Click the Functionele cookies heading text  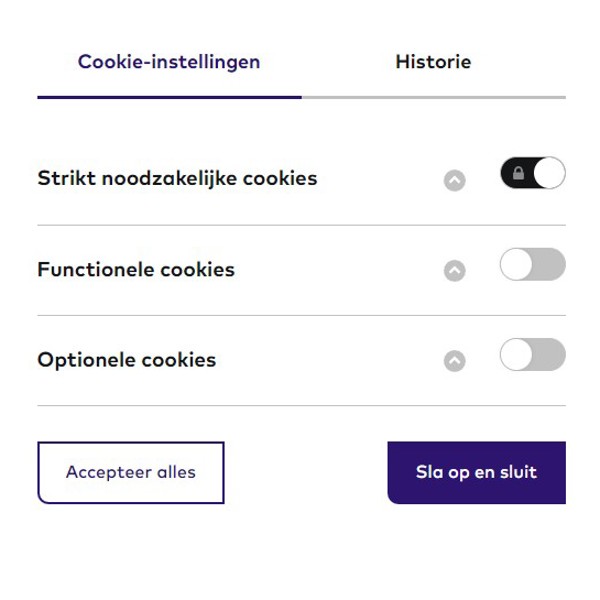coord(136,269)
